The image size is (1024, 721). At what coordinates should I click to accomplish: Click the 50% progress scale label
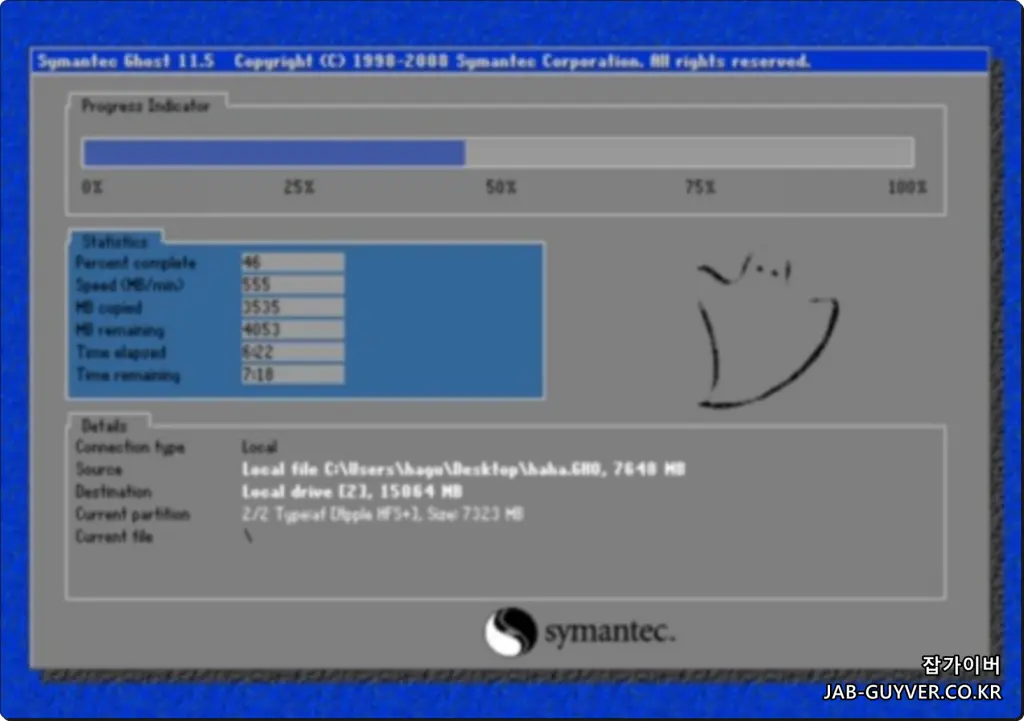pos(501,187)
